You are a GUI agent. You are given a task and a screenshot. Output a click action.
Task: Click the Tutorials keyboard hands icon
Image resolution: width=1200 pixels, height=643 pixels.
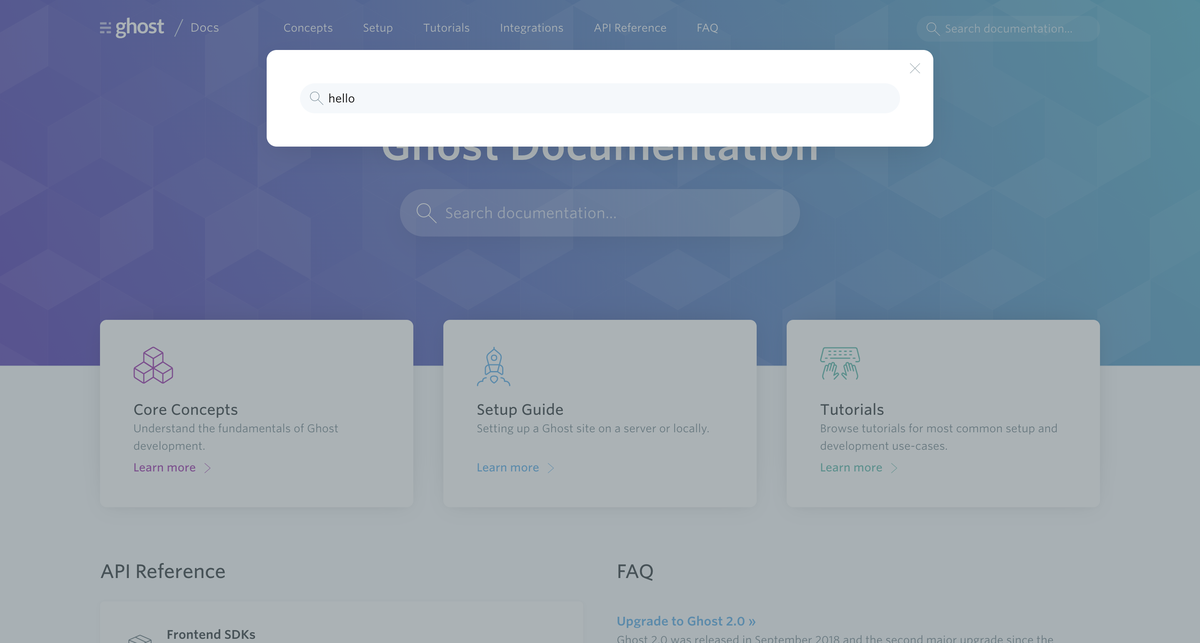[840, 364]
